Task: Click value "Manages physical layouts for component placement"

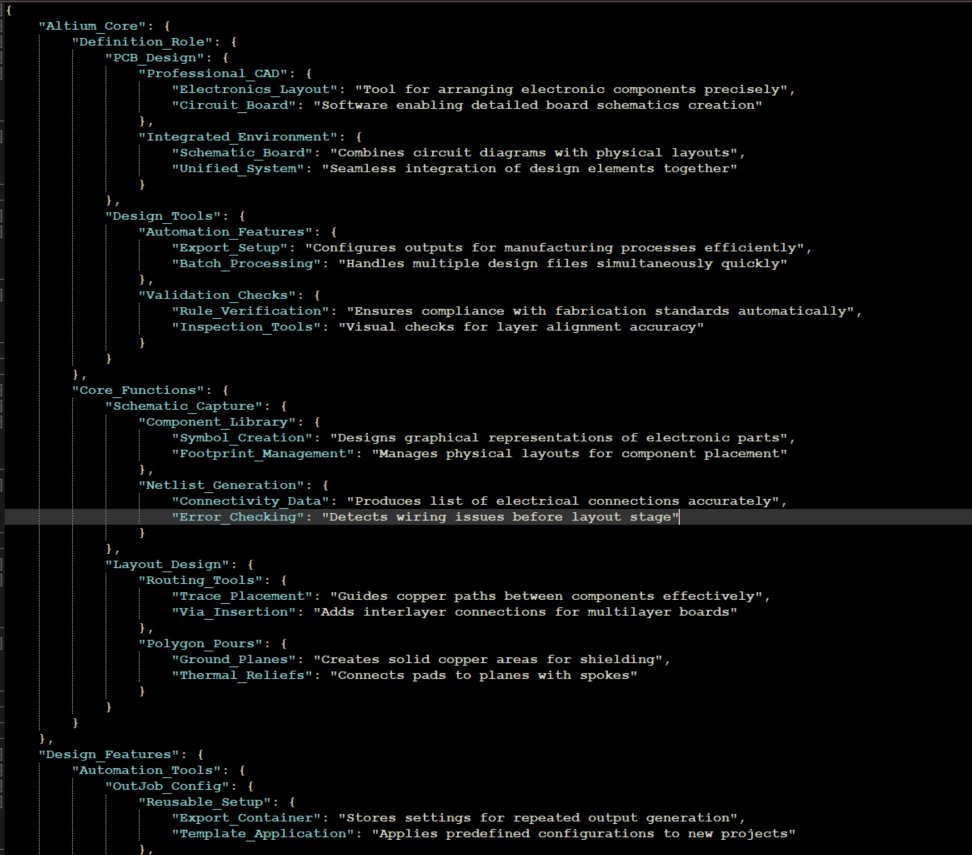Action: coord(579,454)
